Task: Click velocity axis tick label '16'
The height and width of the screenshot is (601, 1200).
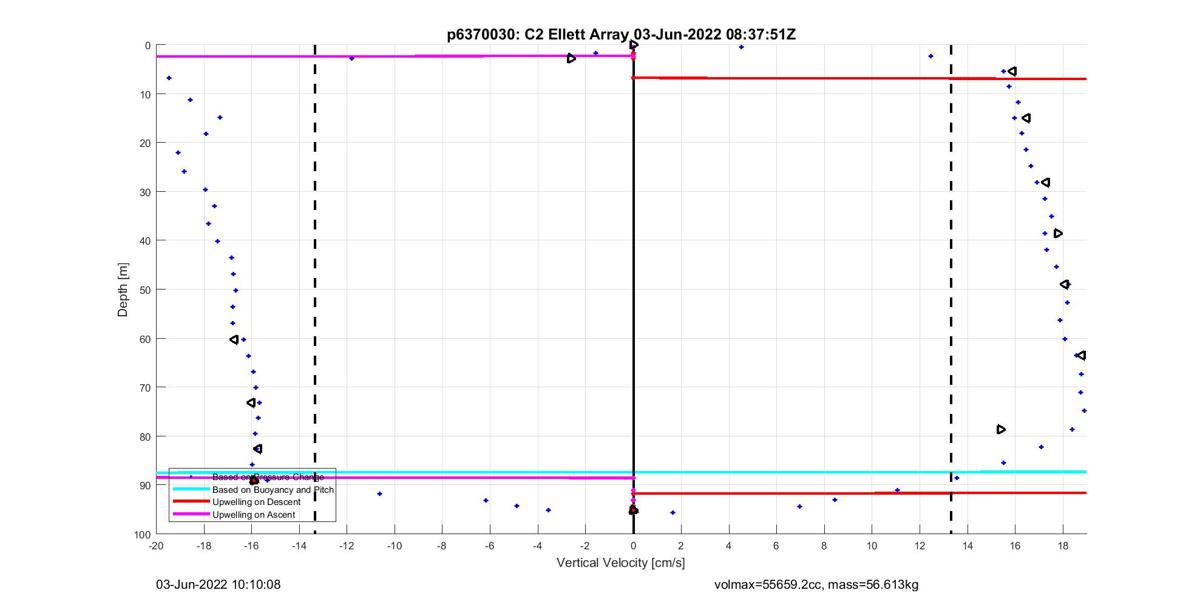Action: click(1016, 547)
